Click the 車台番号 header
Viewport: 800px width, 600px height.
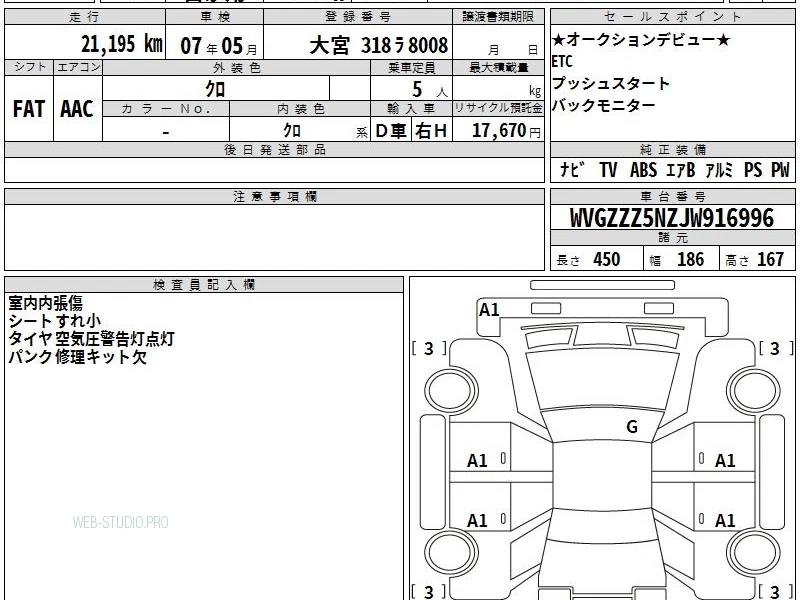[x=672, y=197]
